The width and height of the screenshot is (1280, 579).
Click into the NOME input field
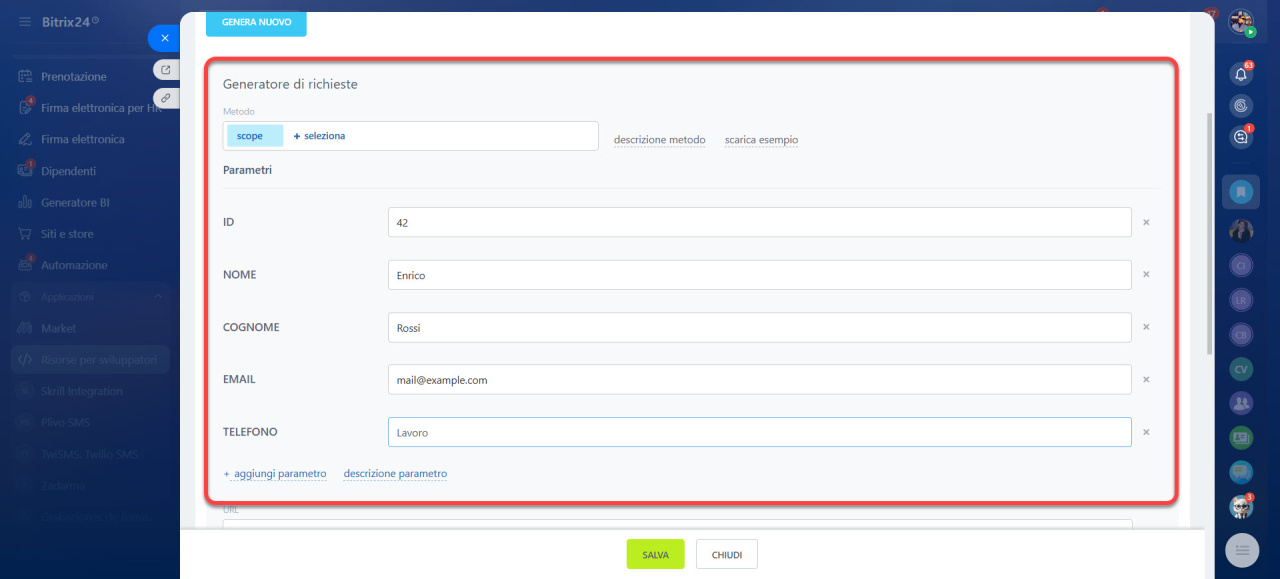click(759, 275)
